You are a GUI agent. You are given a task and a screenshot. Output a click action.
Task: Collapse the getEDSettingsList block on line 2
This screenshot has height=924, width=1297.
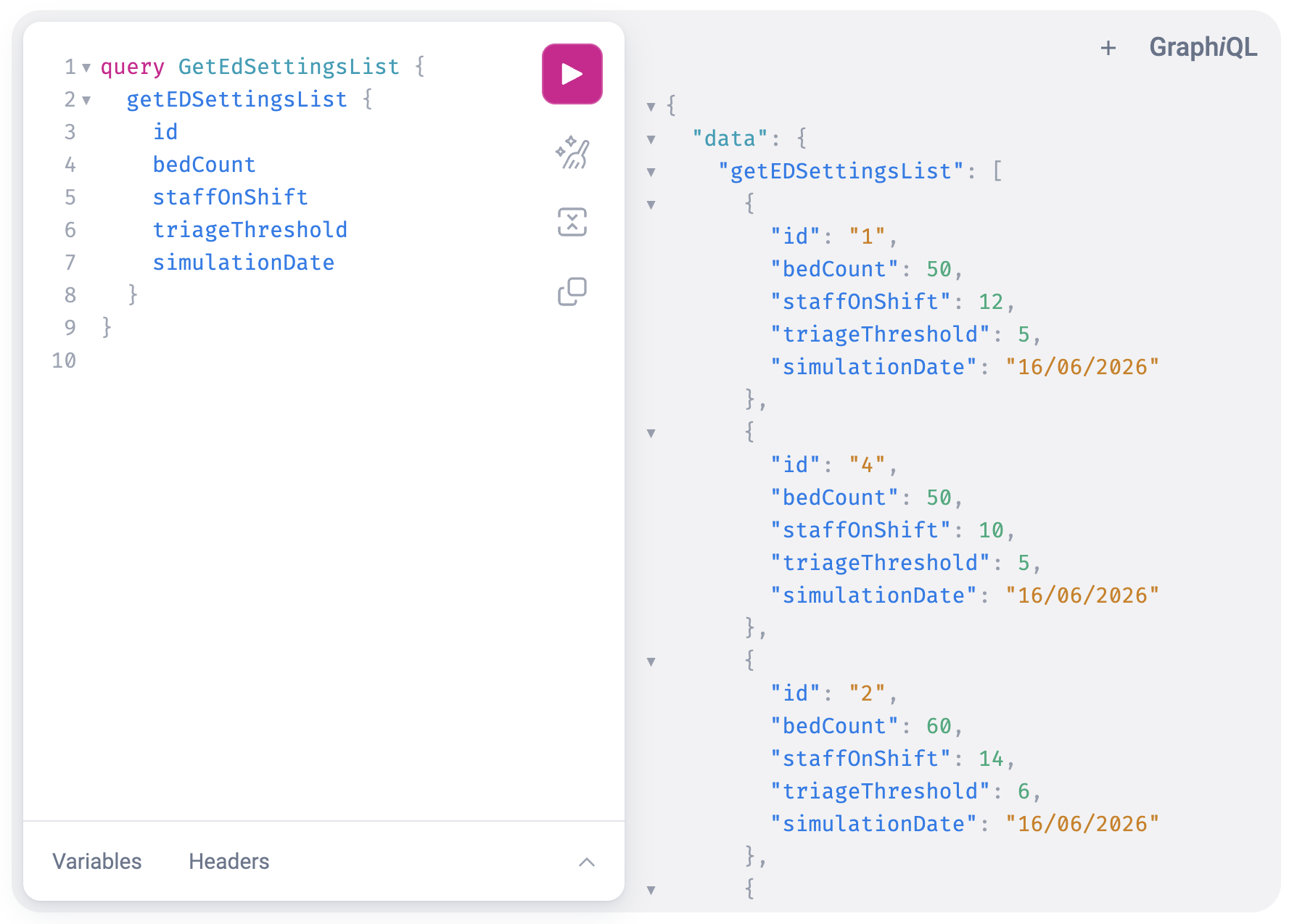(x=86, y=100)
